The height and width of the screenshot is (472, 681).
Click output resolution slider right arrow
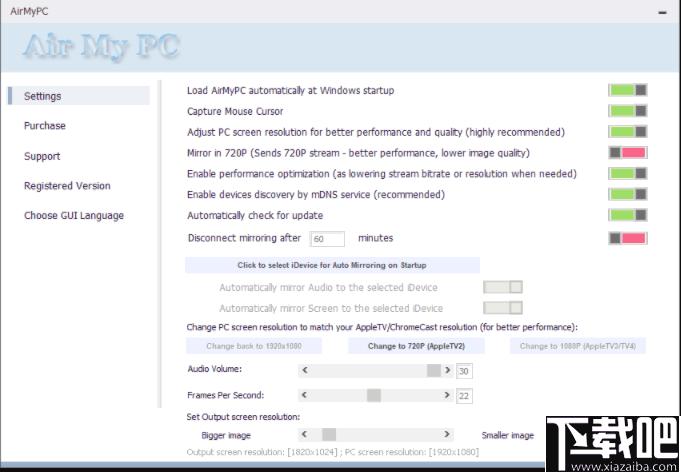tap(447, 434)
